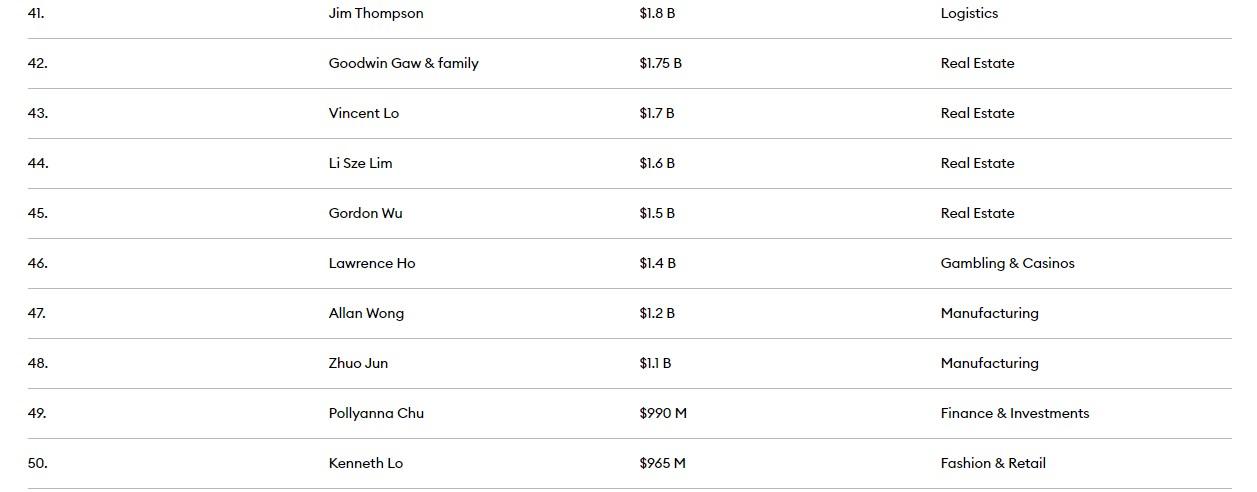Select the Gambling & Casinos industry text
1257x492 pixels.
[1007, 263]
